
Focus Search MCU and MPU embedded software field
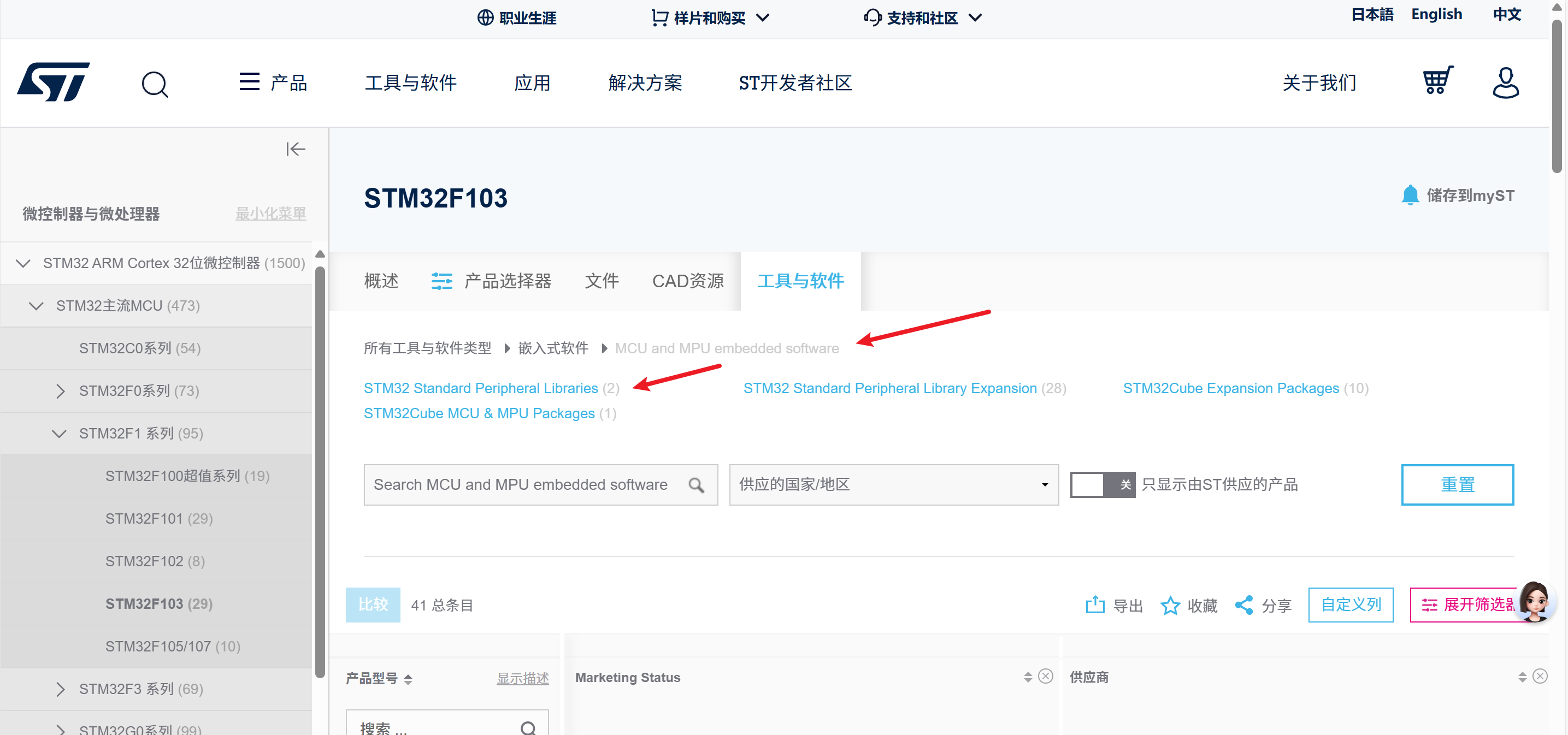(540, 485)
